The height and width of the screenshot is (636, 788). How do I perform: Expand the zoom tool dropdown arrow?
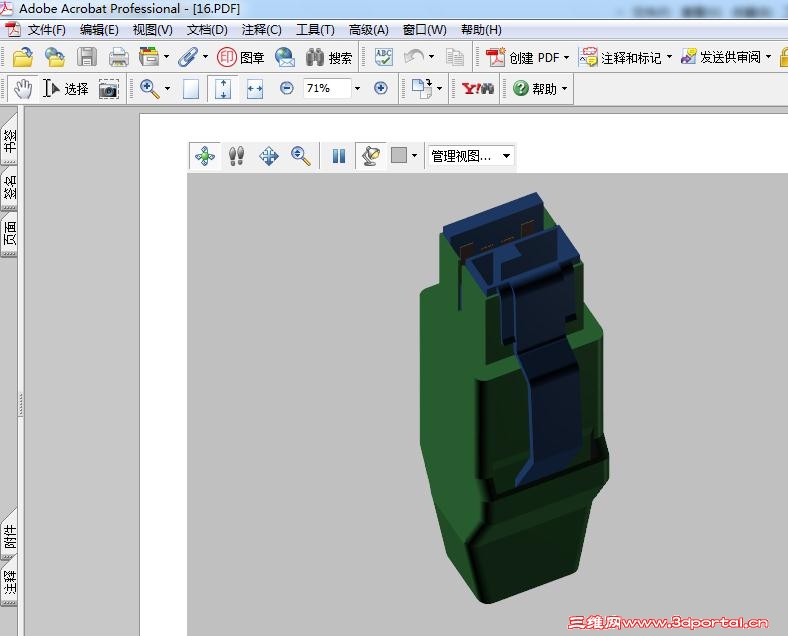[x=167, y=89]
